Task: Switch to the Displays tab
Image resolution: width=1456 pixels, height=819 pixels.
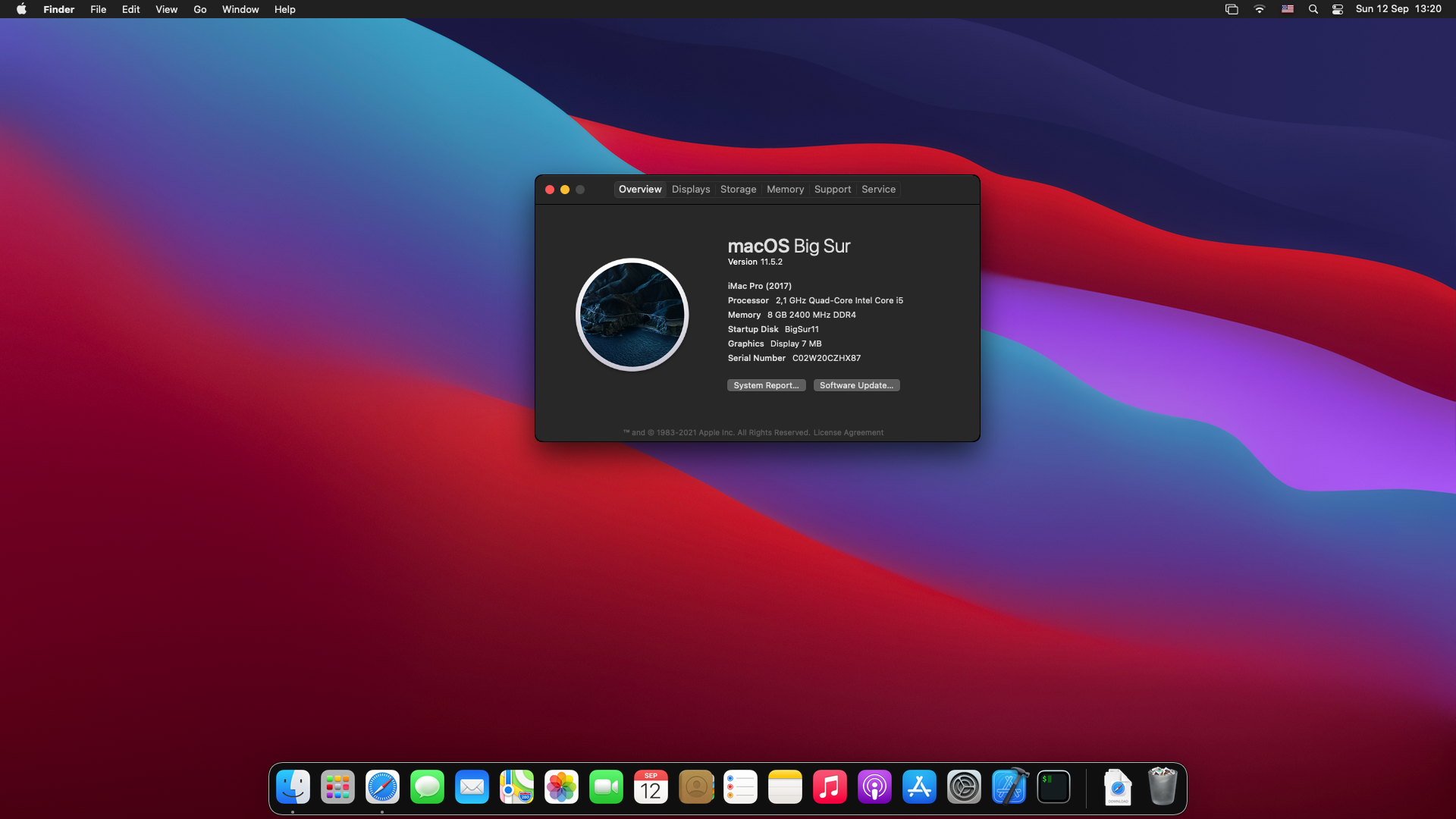Action: click(x=690, y=190)
